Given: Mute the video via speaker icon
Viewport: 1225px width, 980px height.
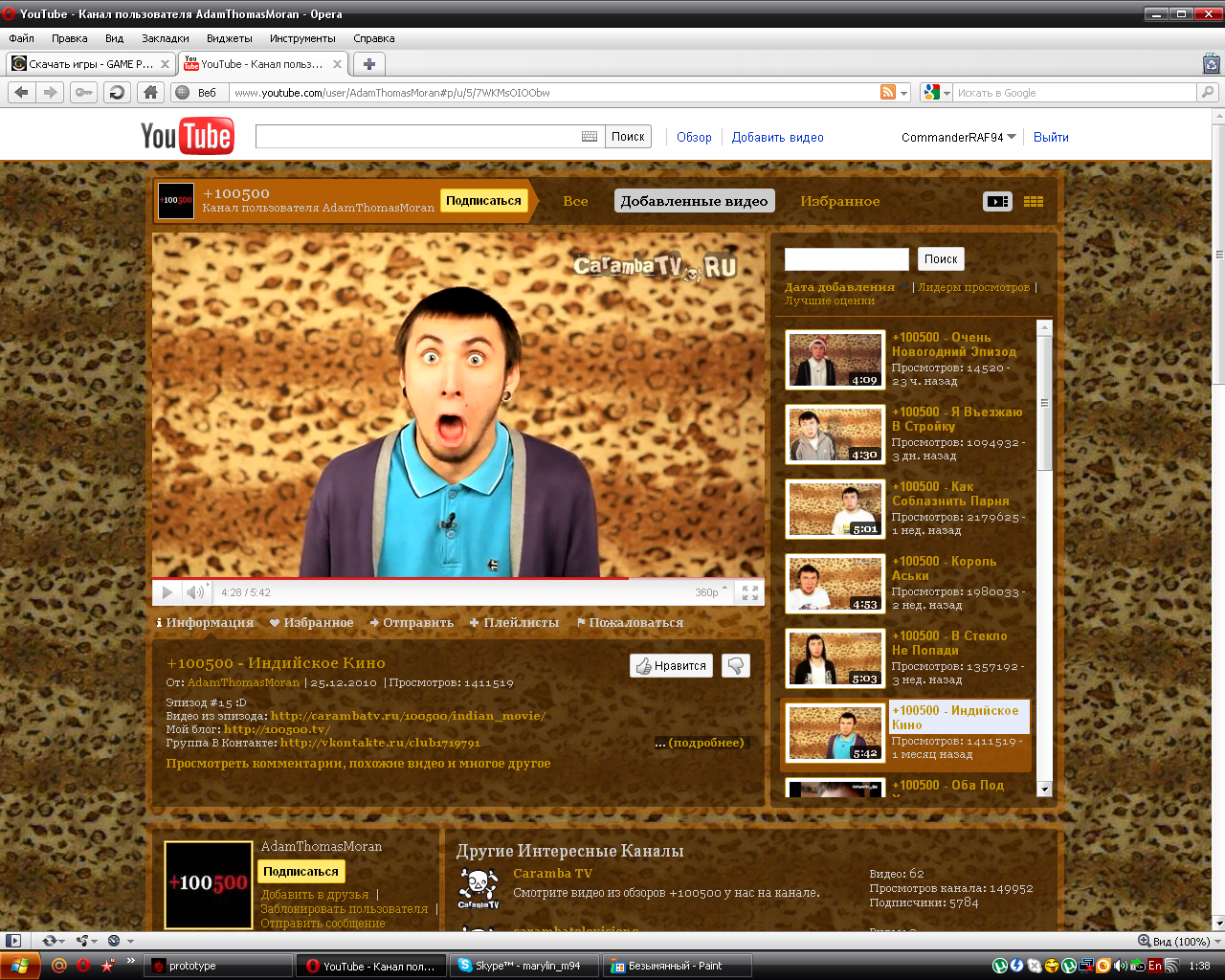Looking at the screenshot, I should [x=195, y=592].
